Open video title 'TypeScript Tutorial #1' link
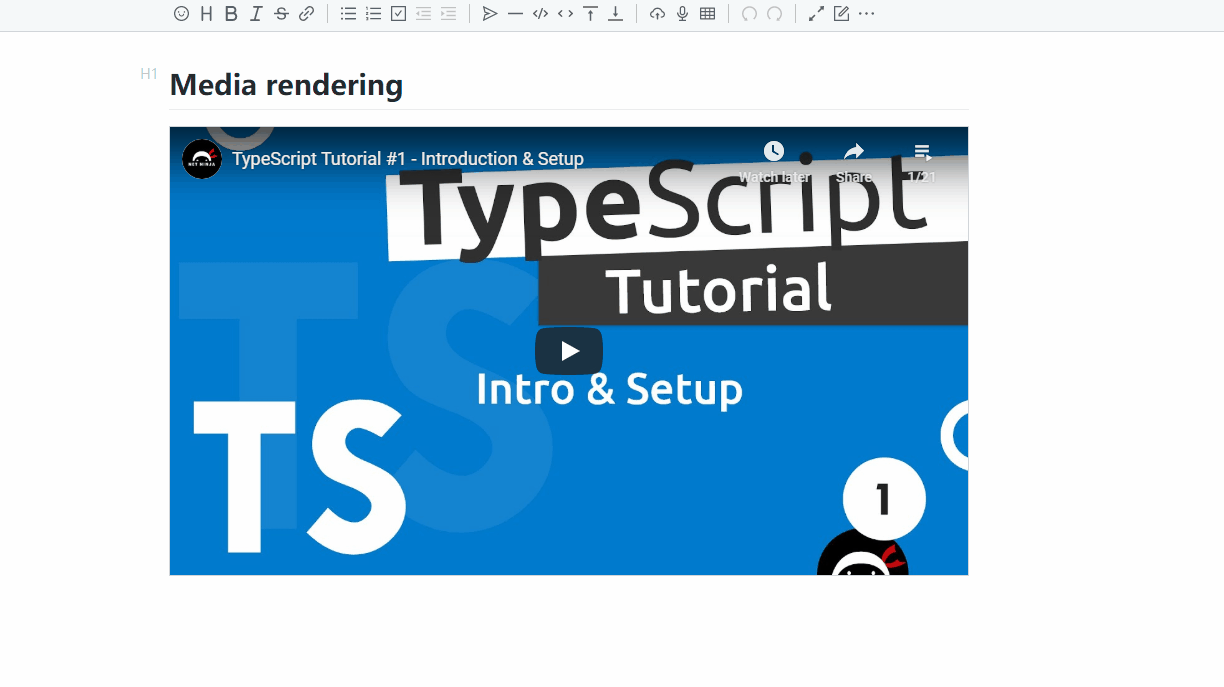 point(408,159)
